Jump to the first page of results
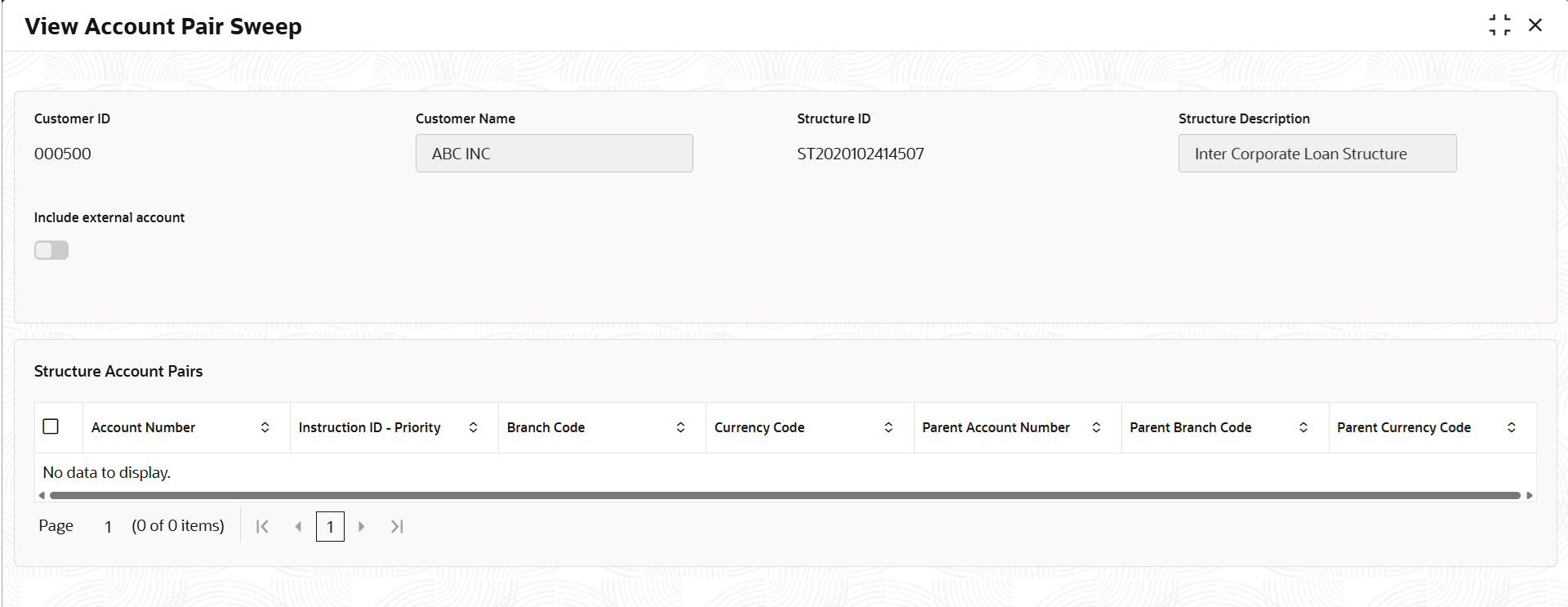 tap(261, 526)
